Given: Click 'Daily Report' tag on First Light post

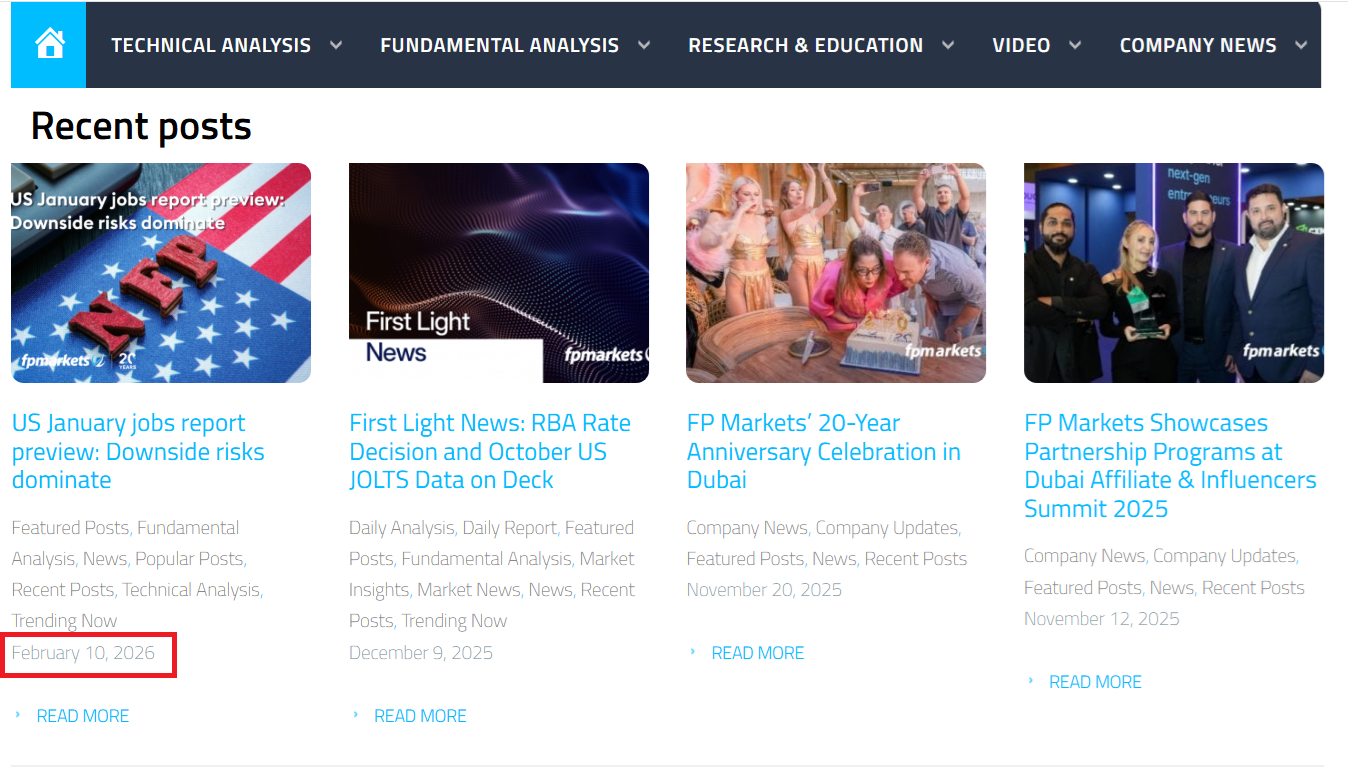Looking at the screenshot, I should click(509, 528).
